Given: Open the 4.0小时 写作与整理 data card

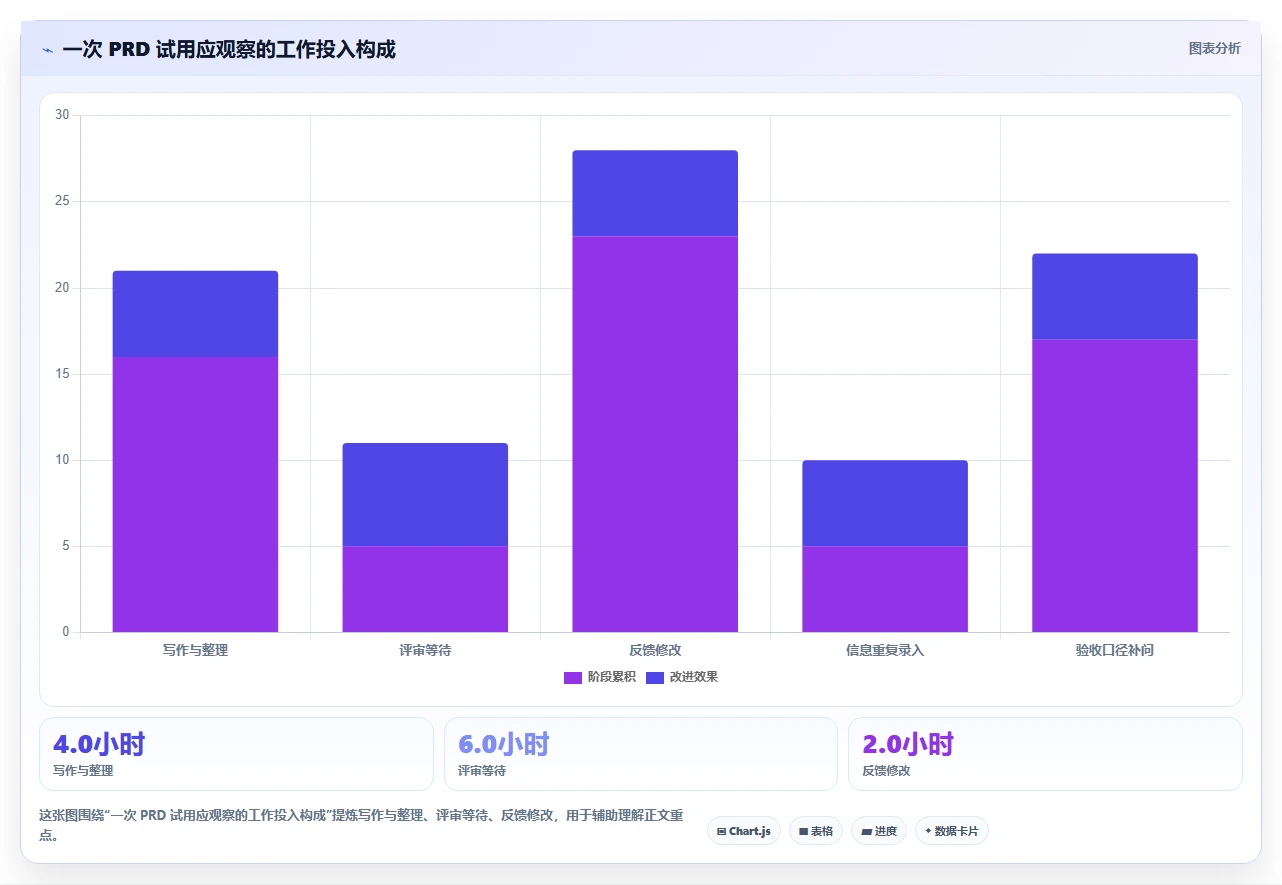Looking at the screenshot, I should pyautogui.click(x=236, y=754).
